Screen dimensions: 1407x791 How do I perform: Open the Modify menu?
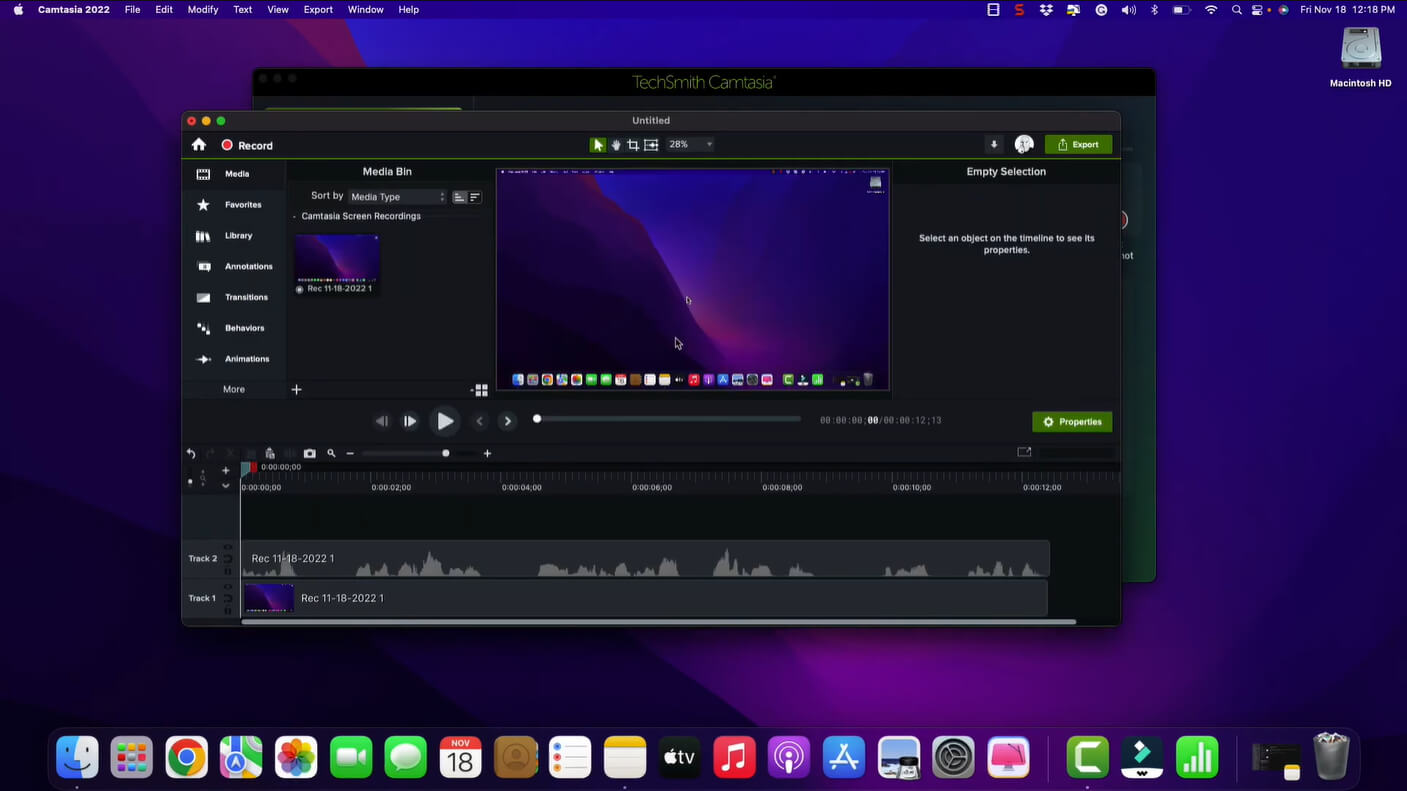(203, 9)
